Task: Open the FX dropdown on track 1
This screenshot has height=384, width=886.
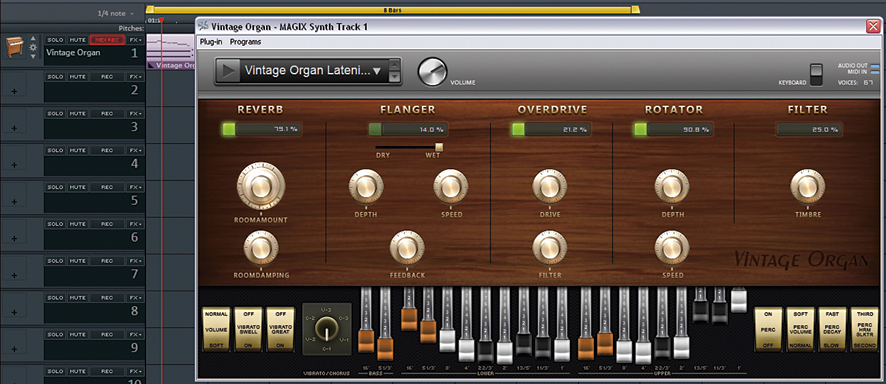Action: [x=135, y=40]
